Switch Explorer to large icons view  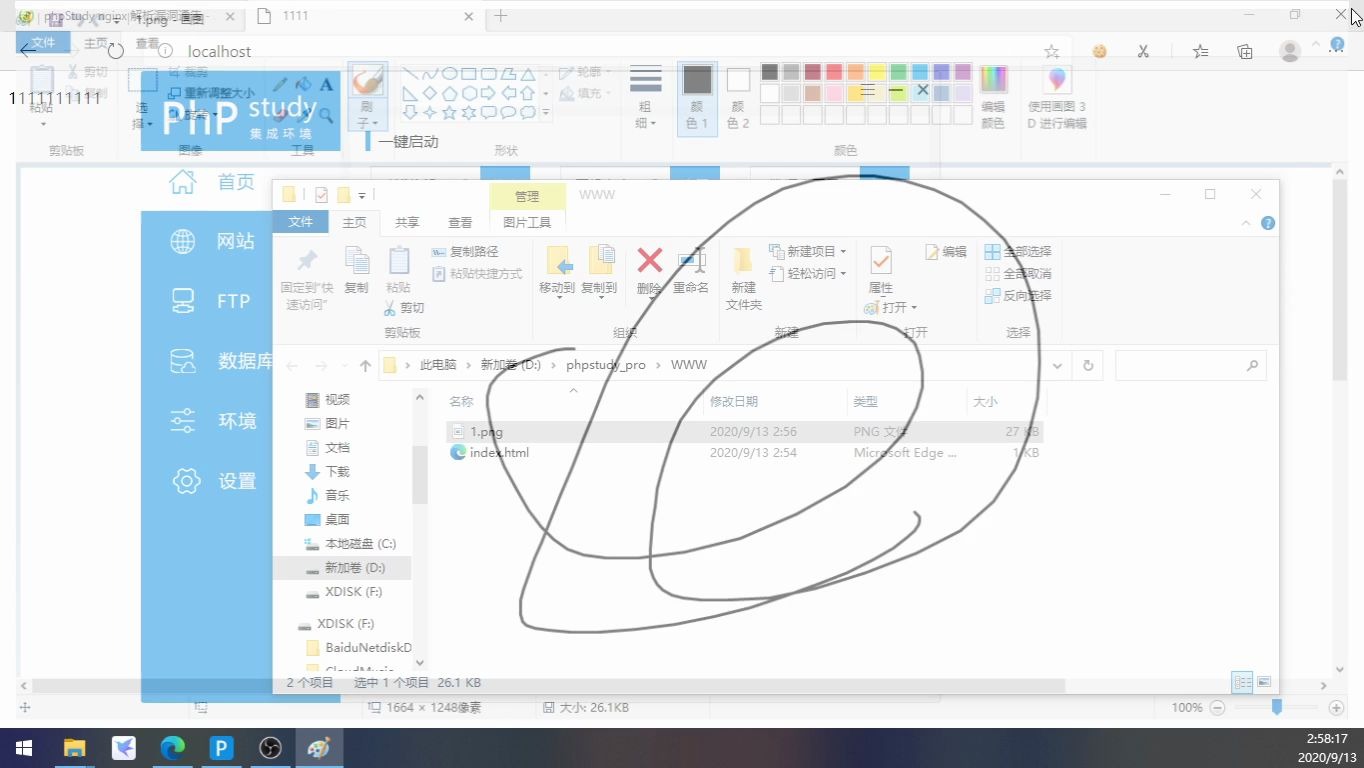1264,682
